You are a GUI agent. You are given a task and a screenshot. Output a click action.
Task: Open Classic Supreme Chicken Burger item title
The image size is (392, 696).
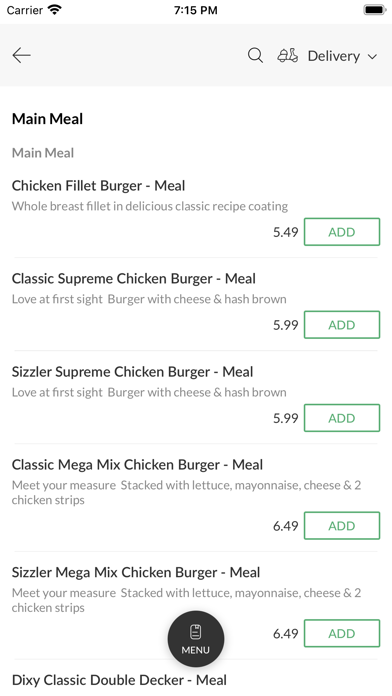[134, 279]
